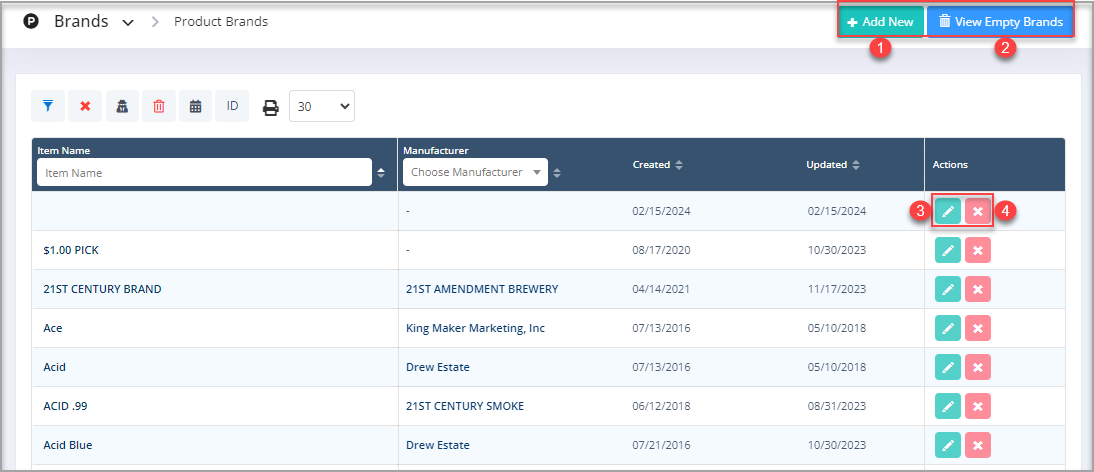
Task: Edit the ACID .99 brand
Action: [947, 406]
